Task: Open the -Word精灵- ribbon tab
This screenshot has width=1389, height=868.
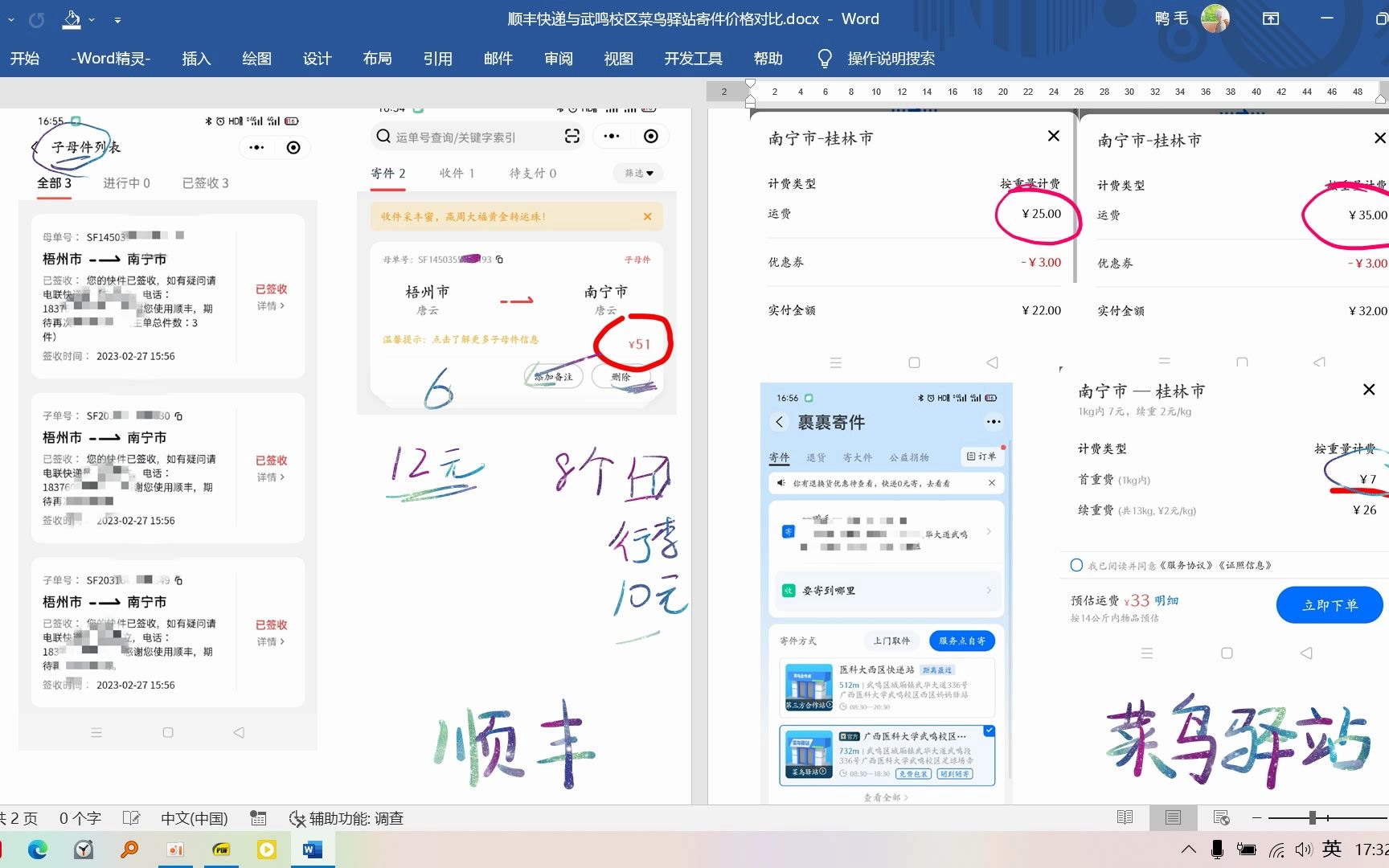Action: tap(111, 59)
